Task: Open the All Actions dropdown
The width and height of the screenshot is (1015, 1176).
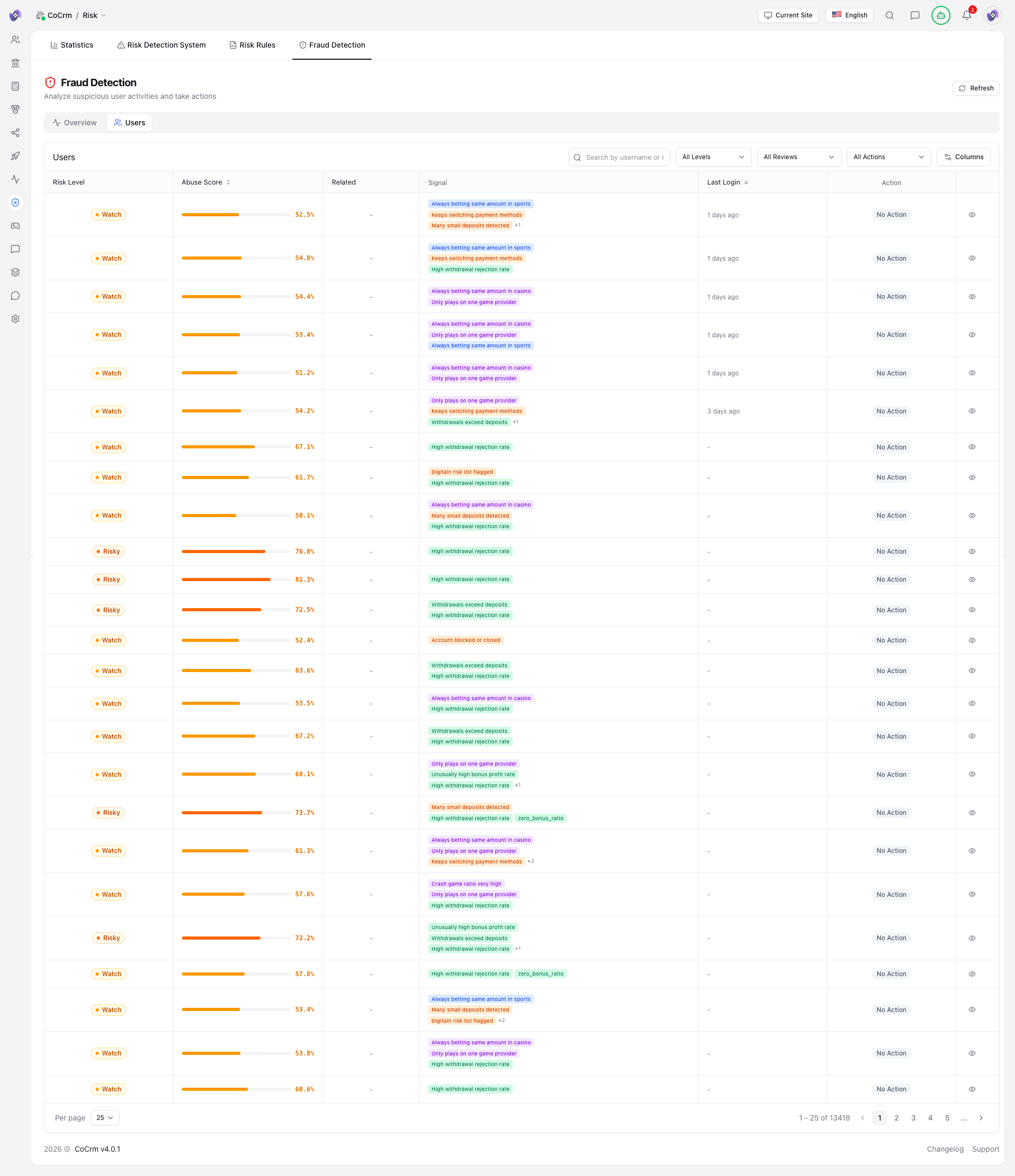Action: point(889,157)
